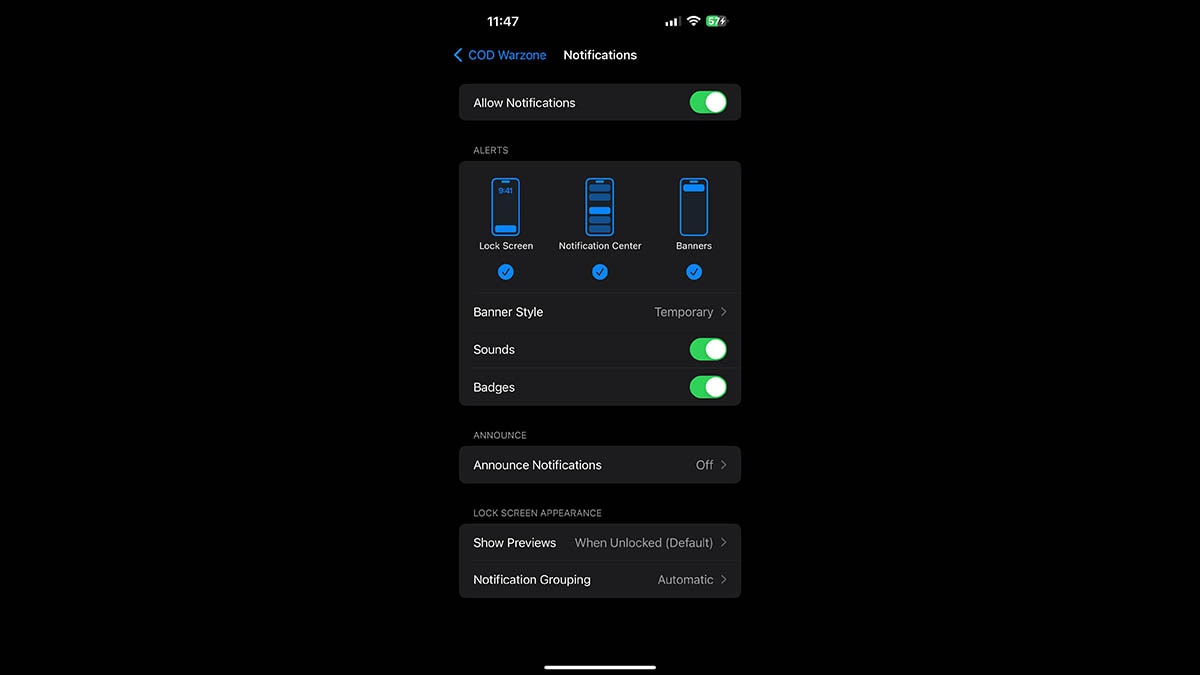Turn off the Badges switch
This screenshot has width=1200, height=675.
[x=708, y=387]
